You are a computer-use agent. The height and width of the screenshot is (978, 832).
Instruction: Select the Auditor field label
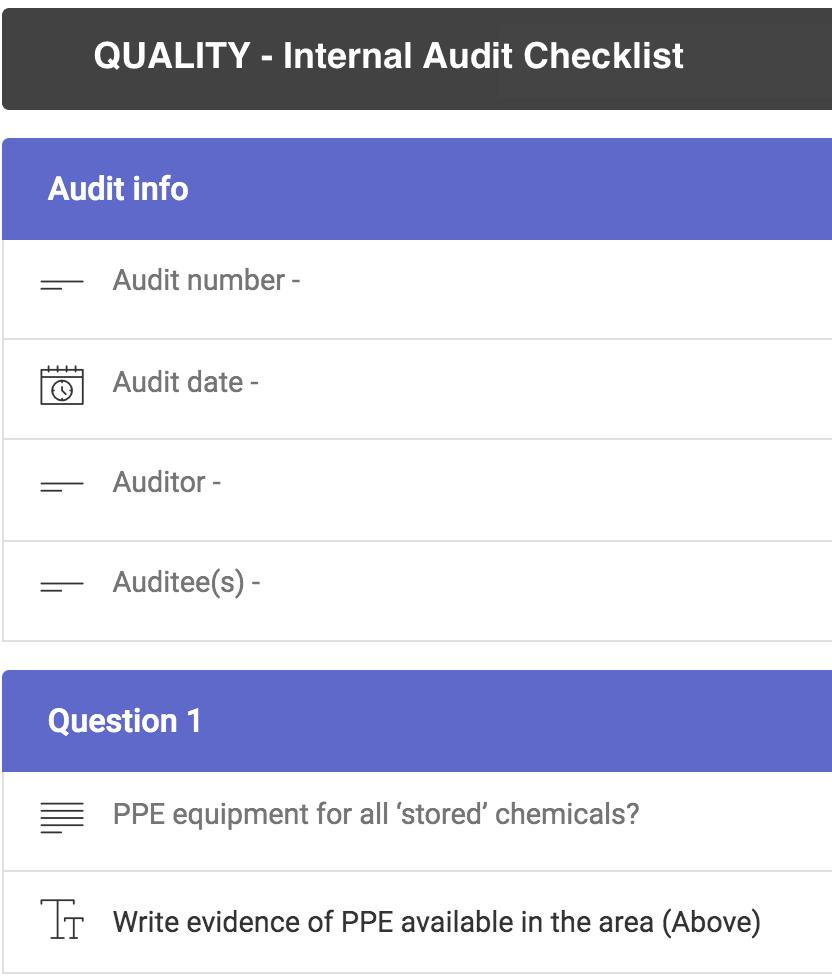pyautogui.click(x=167, y=483)
